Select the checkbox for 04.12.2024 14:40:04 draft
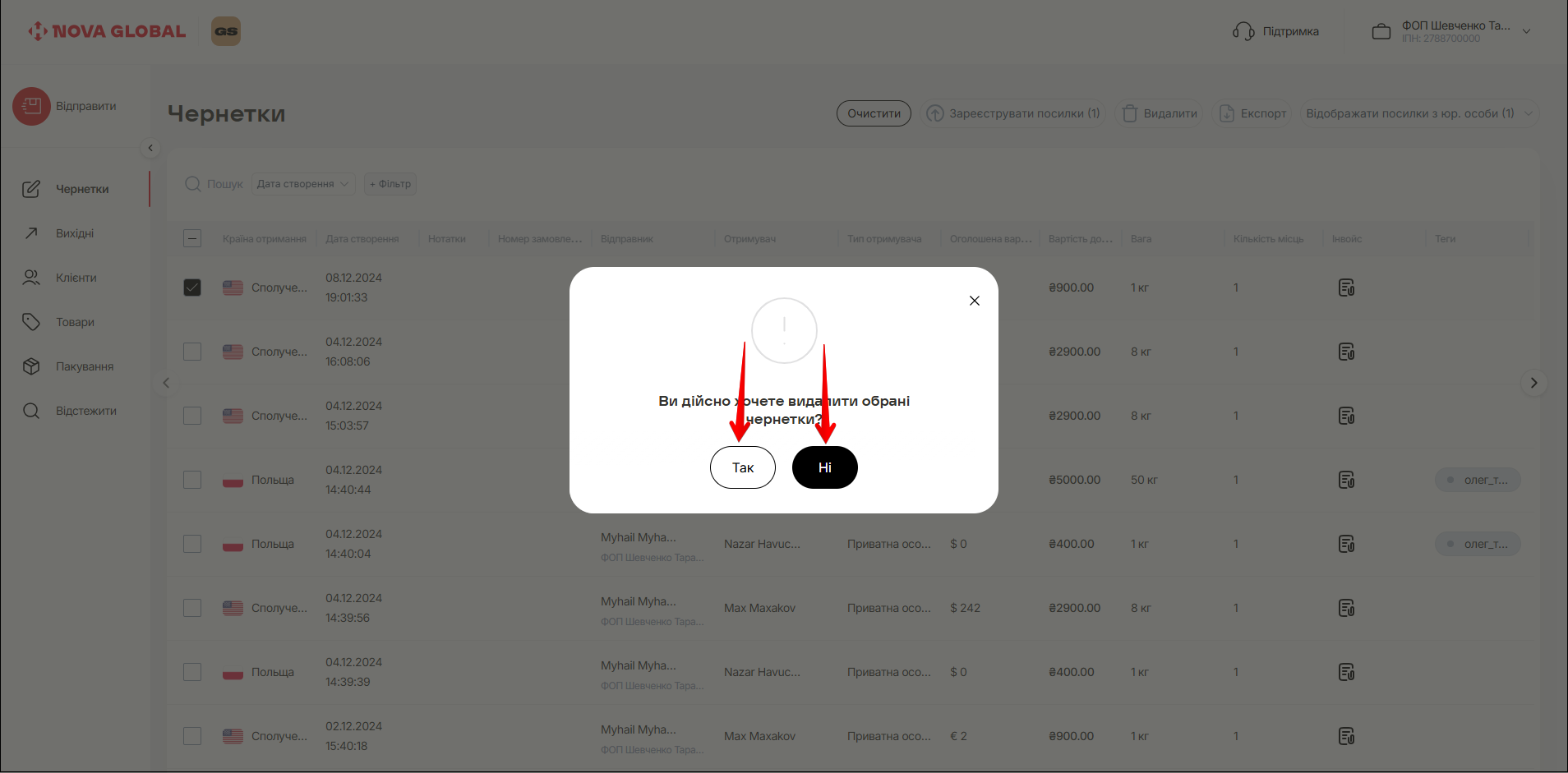Viewport: 1568px width, 773px height. [192, 544]
